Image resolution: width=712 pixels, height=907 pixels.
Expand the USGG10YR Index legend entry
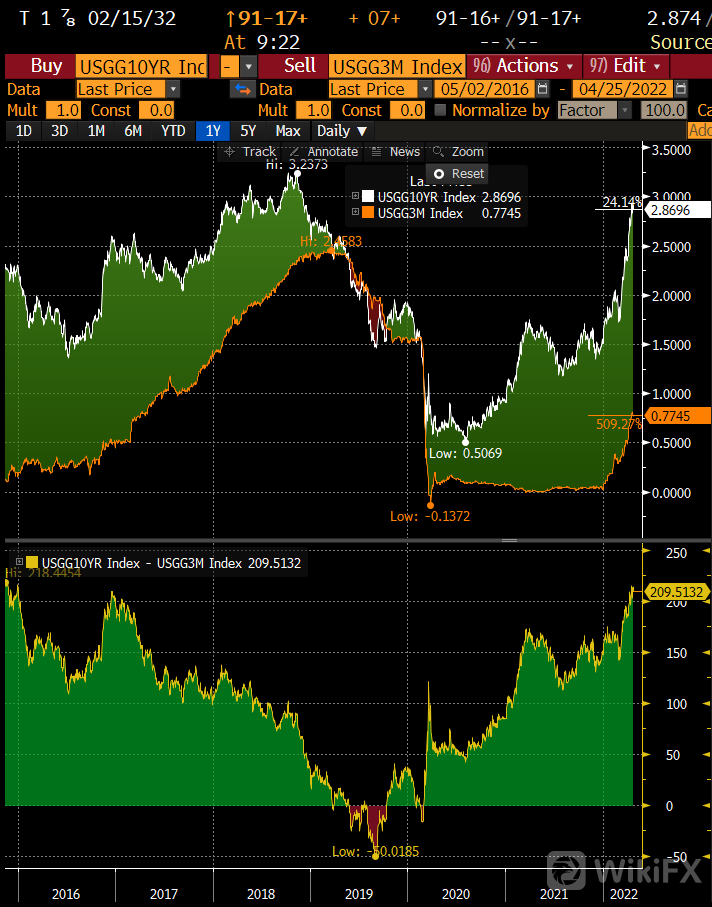[x=354, y=197]
